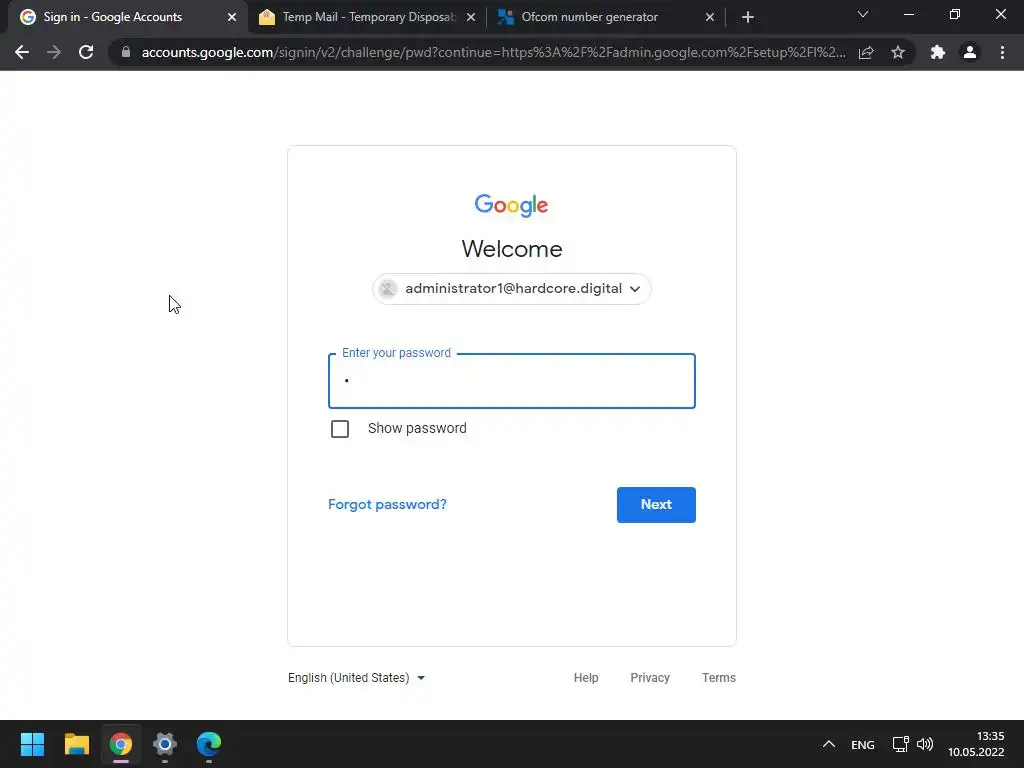The height and width of the screenshot is (768, 1024).
Task: Show hidden tray icons chevron
Action: point(829,744)
